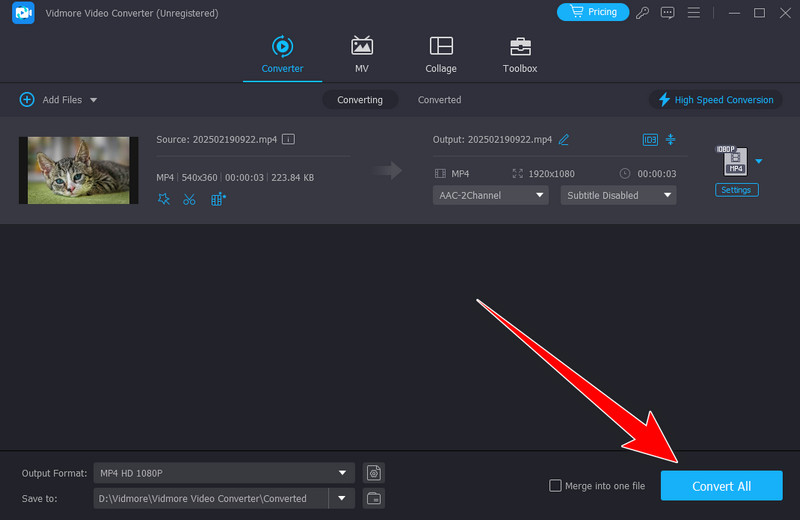Open the Subtitle Disabled dropdown
This screenshot has height=520, width=800.
pos(618,195)
